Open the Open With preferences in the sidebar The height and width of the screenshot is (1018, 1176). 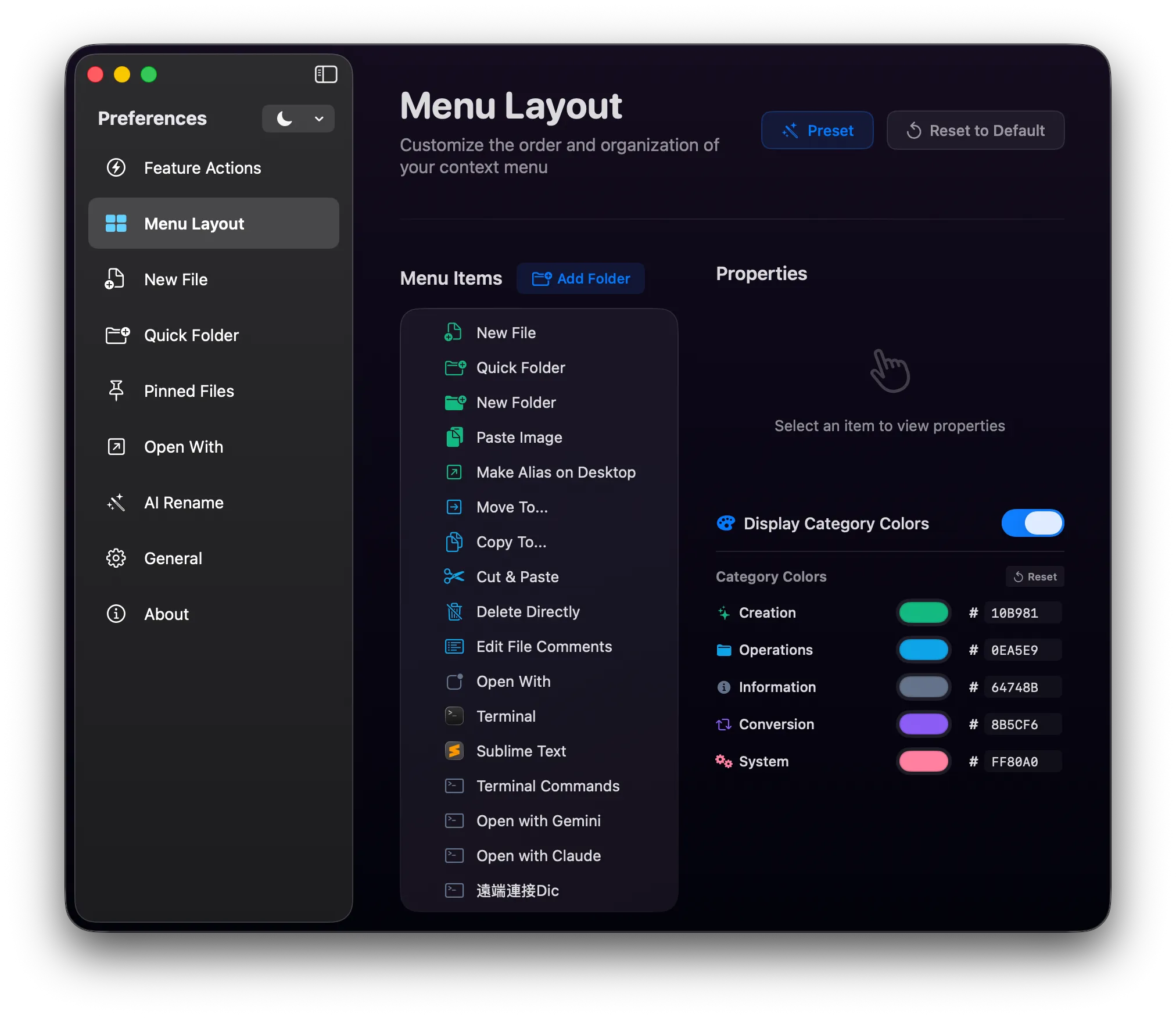click(213, 447)
